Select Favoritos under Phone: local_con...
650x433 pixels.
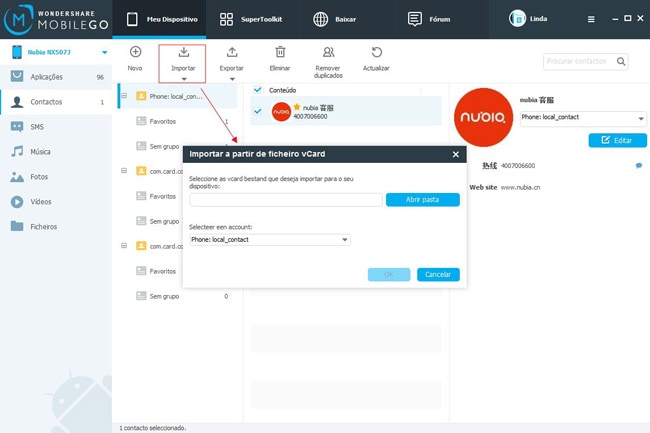click(x=162, y=121)
